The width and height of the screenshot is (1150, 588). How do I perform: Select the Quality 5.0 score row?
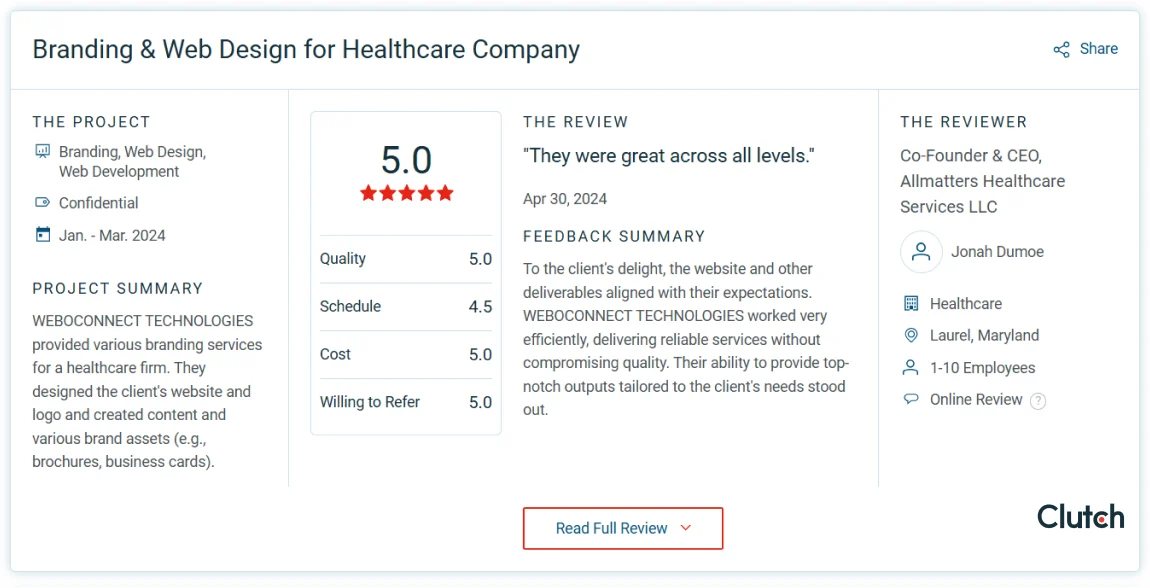tap(406, 259)
